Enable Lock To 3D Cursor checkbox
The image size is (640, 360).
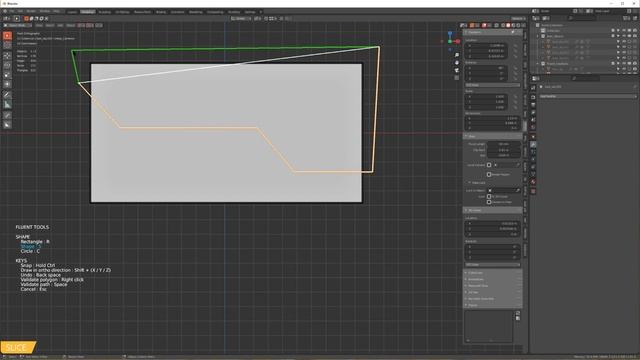tap(489, 196)
